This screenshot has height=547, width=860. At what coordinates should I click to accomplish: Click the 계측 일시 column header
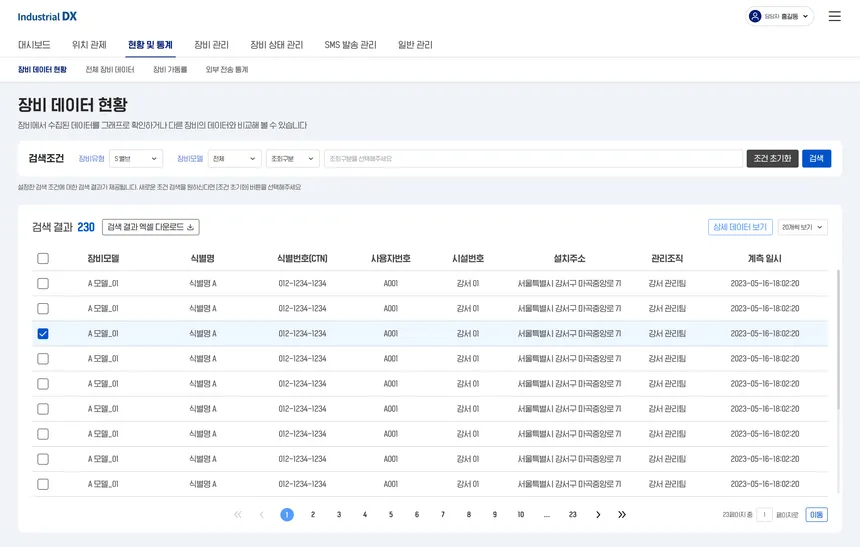(x=765, y=258)
